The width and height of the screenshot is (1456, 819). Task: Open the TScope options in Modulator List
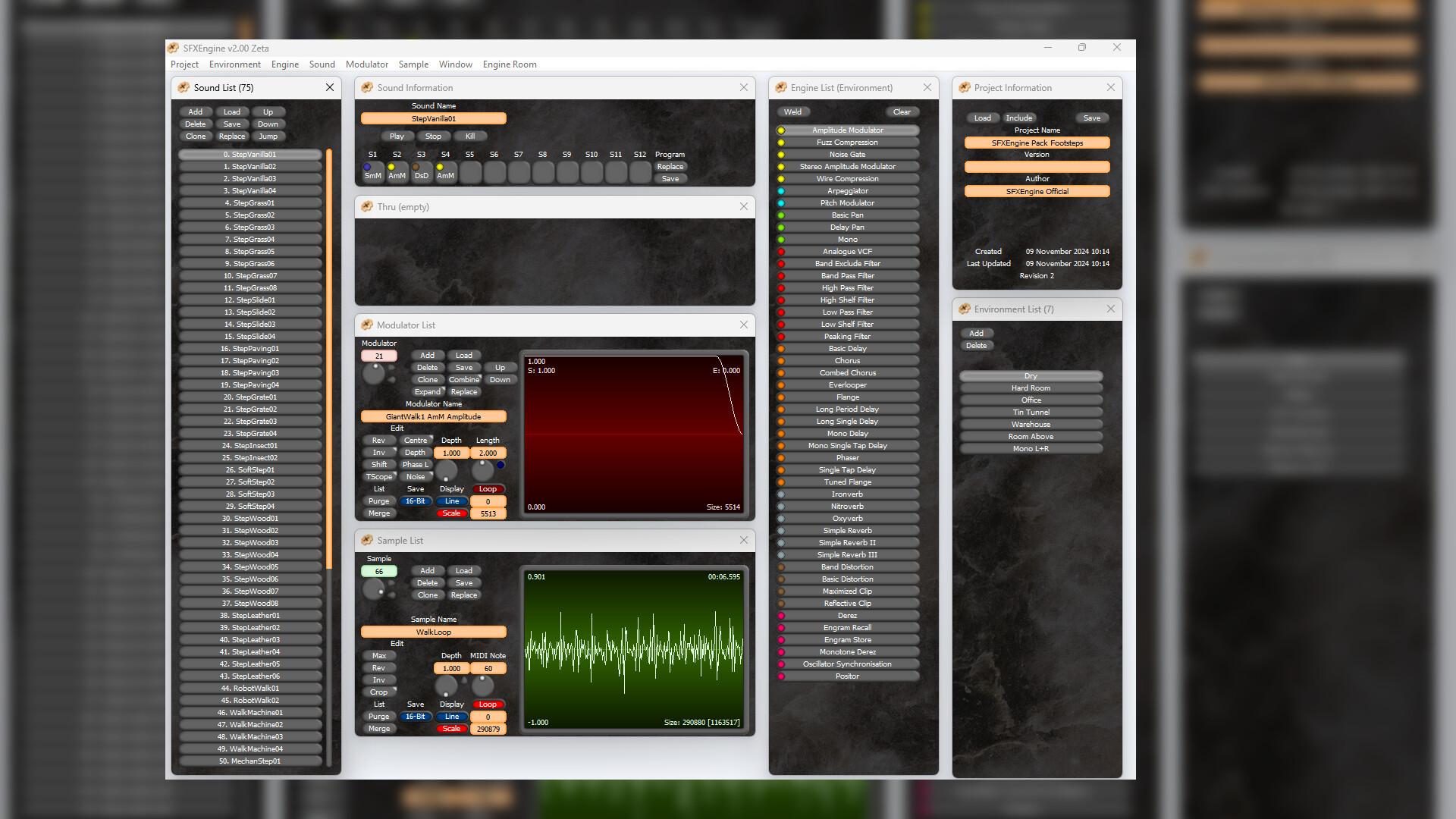click(x=379, y=476)
